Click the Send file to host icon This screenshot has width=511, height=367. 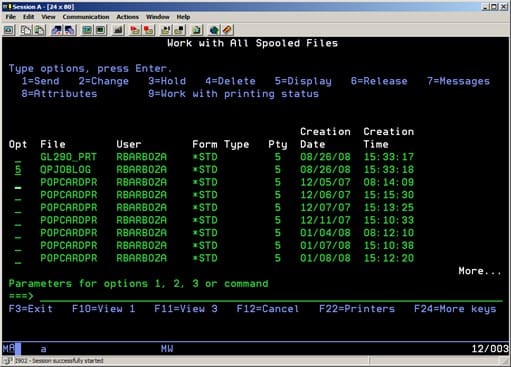(56, 30)
